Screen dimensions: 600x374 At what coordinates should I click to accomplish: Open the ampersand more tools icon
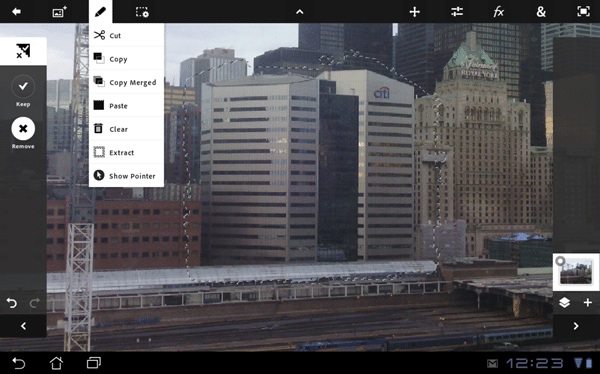pos(541,12)
